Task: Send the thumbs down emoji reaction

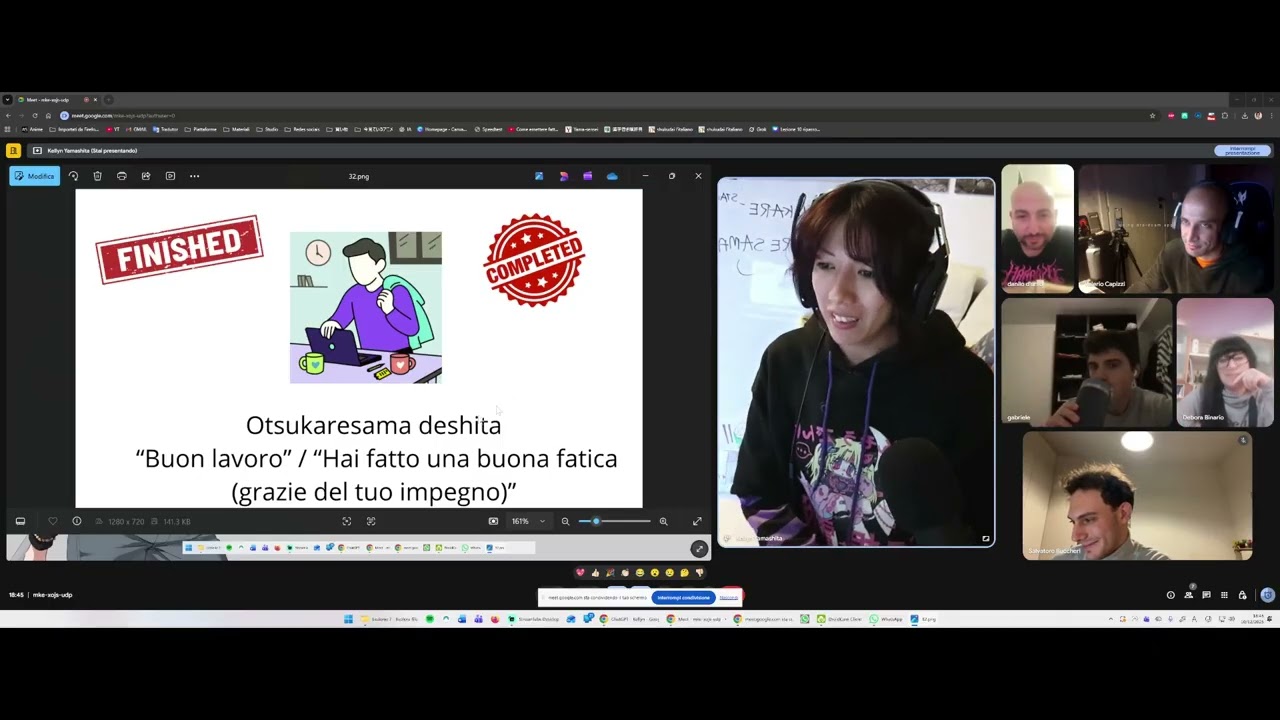Action: [699, 573]
